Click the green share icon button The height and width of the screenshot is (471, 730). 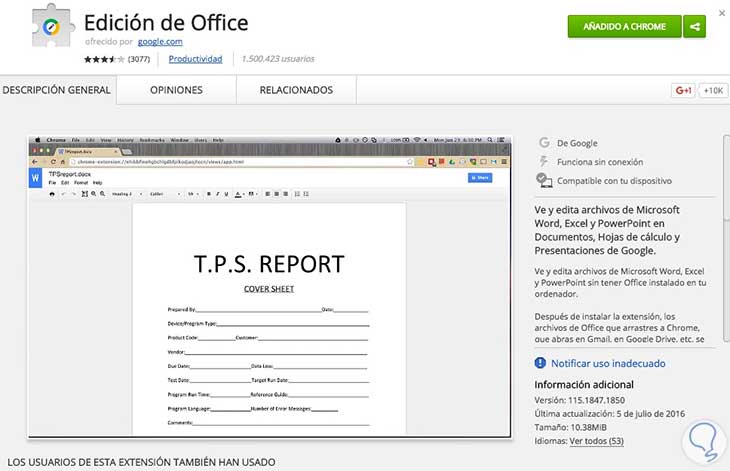[695, 27]
